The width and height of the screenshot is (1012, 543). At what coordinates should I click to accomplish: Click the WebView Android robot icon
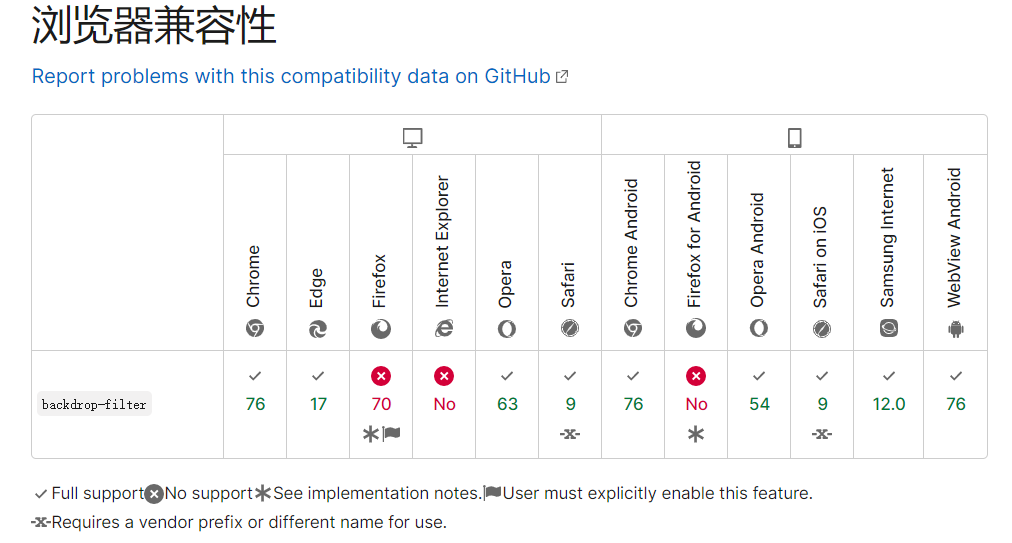955,328
